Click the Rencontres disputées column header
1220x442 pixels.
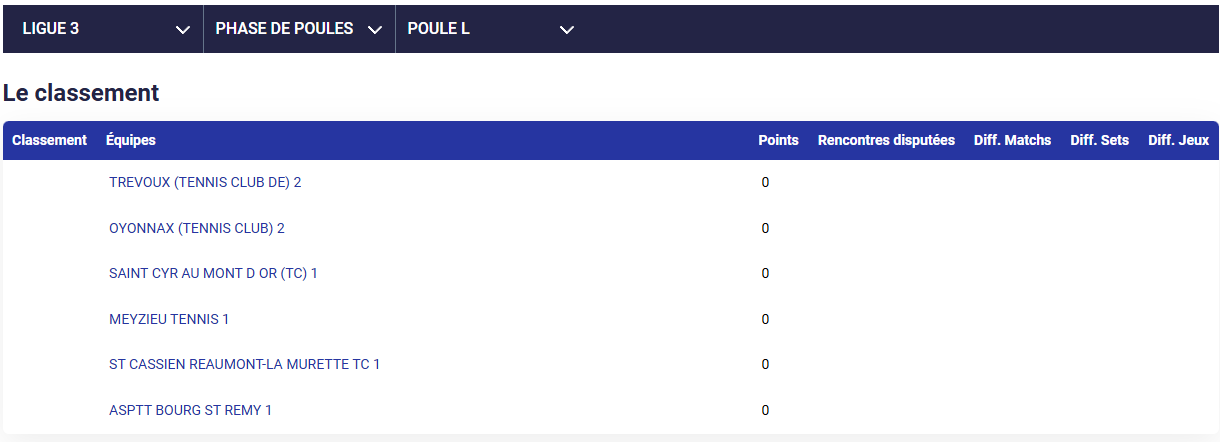click(886, 140)
